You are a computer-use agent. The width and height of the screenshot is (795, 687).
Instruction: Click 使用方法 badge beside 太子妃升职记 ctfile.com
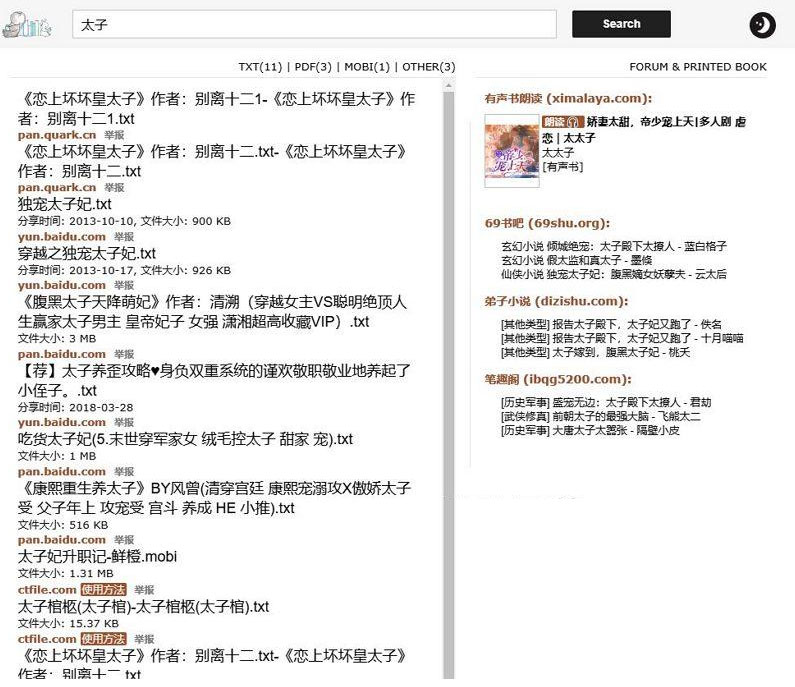coord(103,590)
